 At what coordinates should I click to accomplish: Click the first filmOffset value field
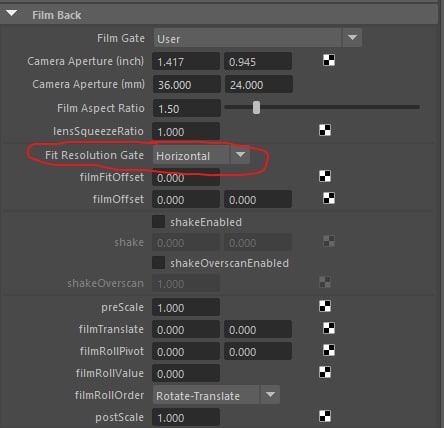pyautogui.click(x=186, y=199)
